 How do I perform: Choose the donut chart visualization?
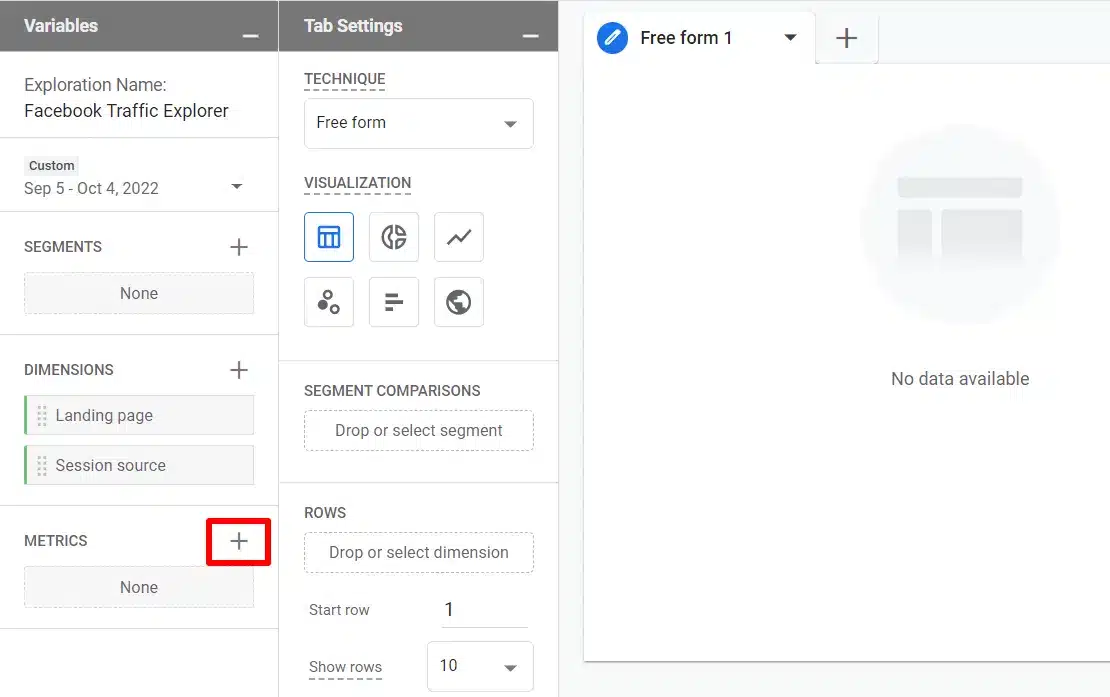(x=394, y=237)
